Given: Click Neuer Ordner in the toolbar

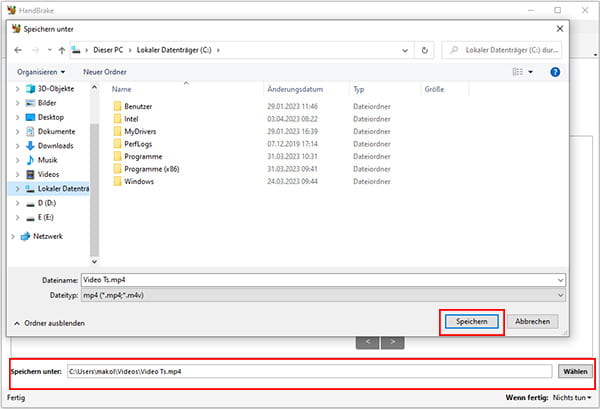Looking at the screenshot, I should [105, 72].
